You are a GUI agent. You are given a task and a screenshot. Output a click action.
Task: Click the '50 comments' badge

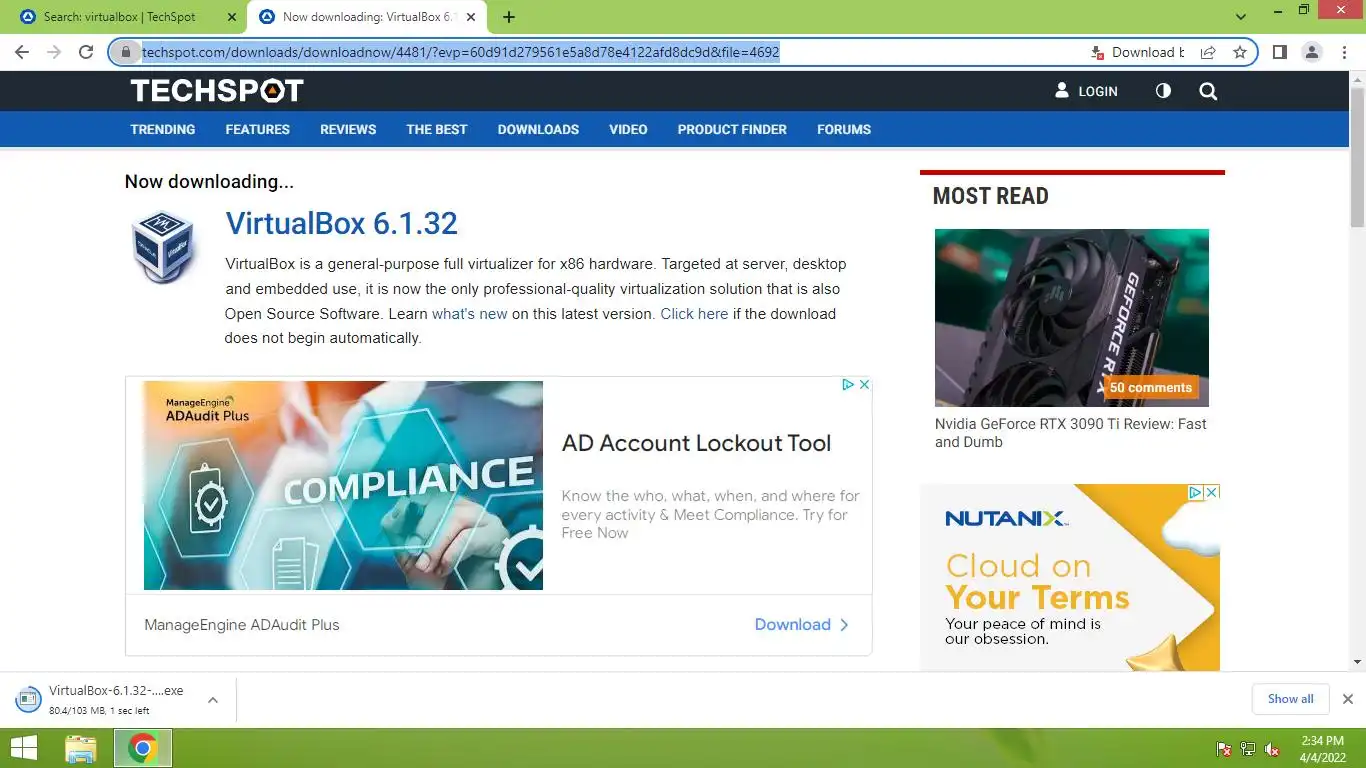[x=1151, y=387]
